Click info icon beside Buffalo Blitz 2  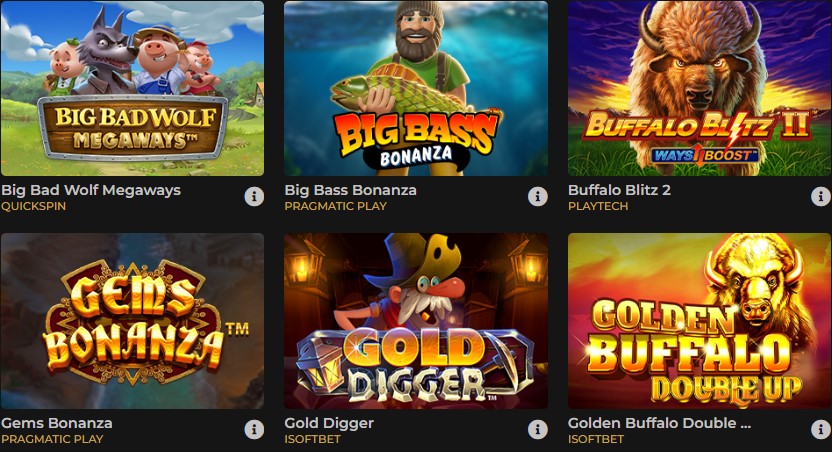tap(821, 196)
